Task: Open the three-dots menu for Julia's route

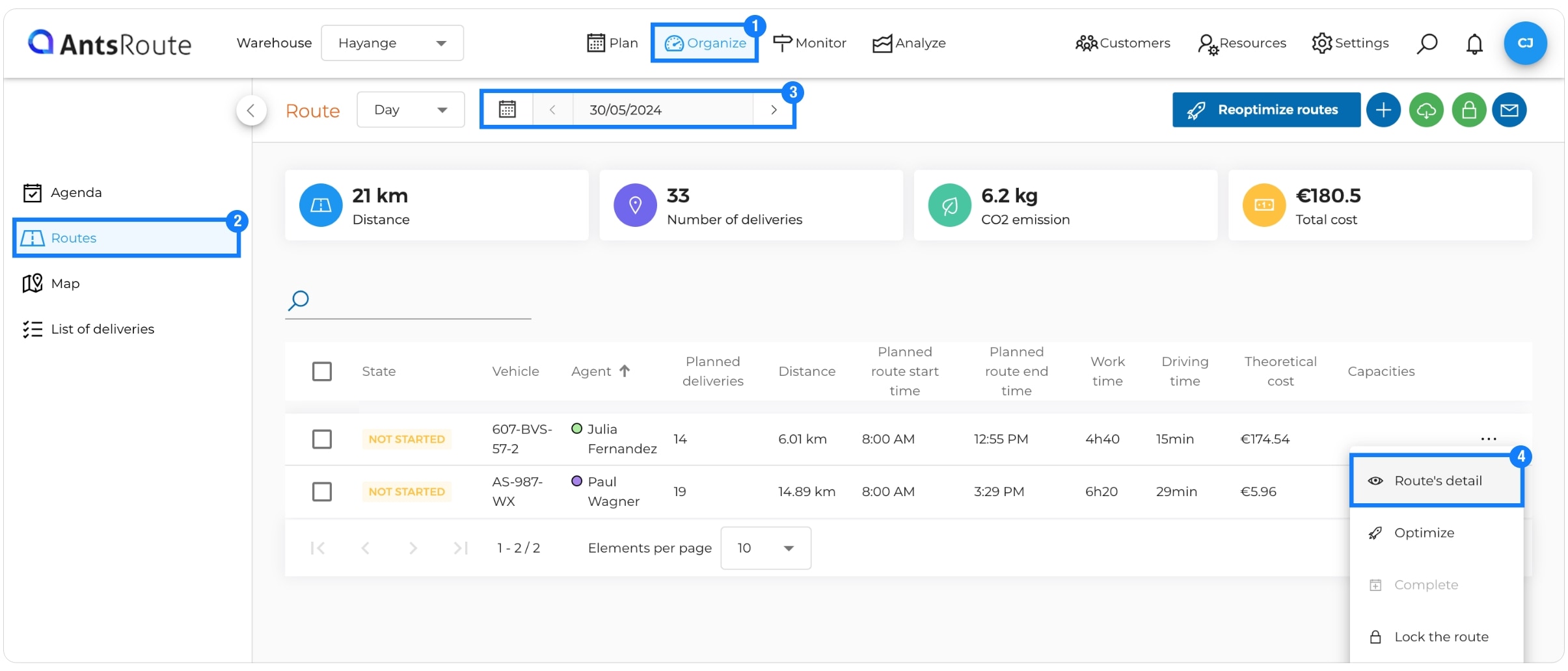Action: (1489, 439)
